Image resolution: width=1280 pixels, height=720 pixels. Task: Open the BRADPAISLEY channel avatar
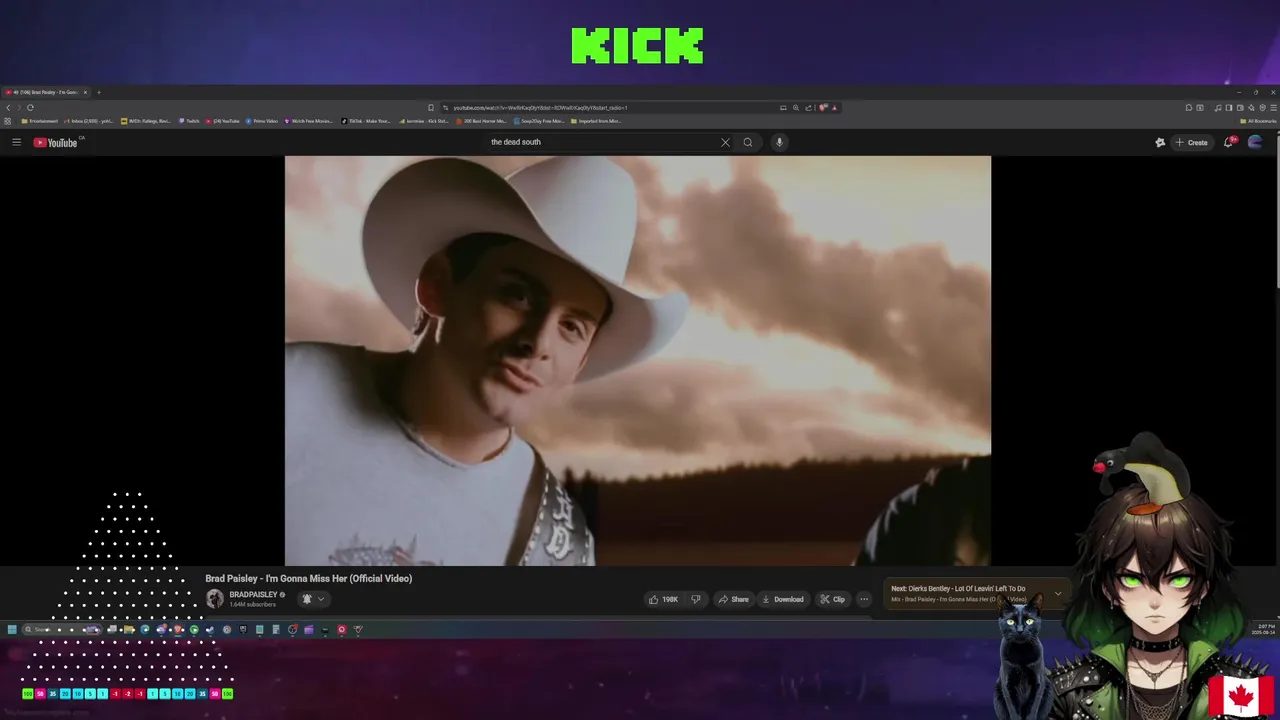click(215, 599)
